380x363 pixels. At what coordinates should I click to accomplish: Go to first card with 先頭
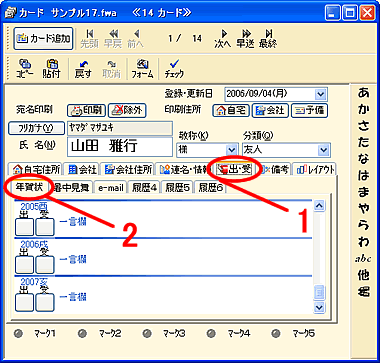(89, 39)
